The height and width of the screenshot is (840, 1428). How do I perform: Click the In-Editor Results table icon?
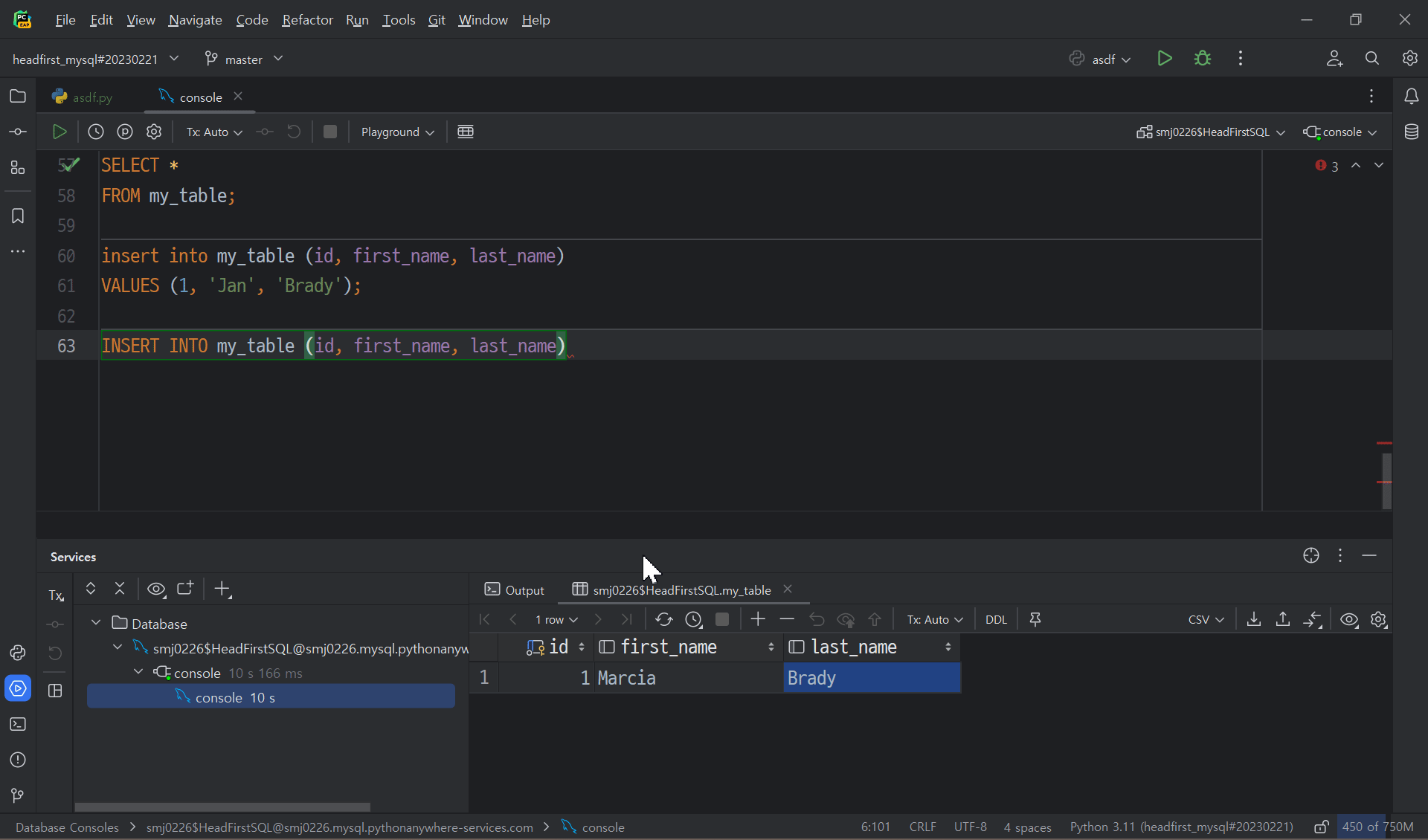click(x=466, y=132)
